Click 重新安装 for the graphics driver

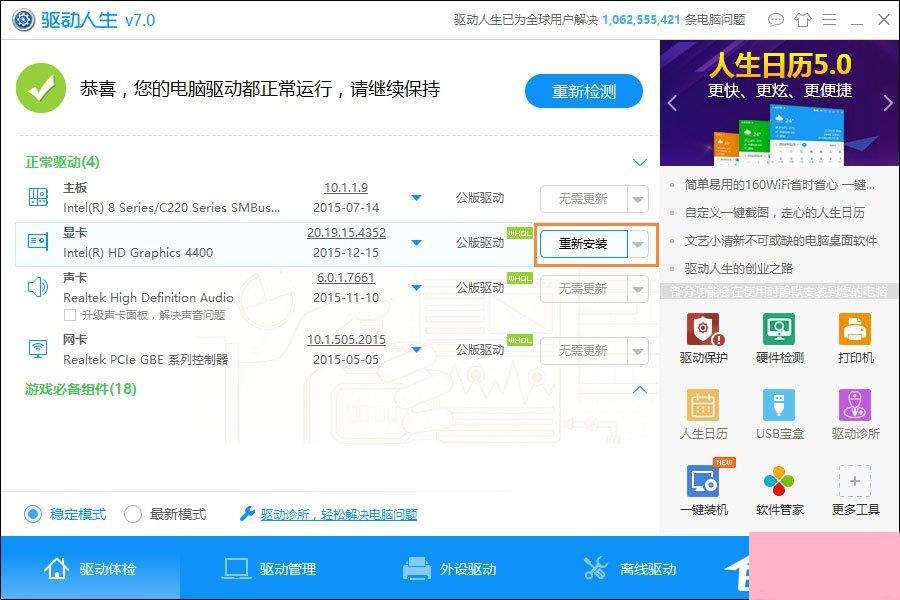point(583,244)
